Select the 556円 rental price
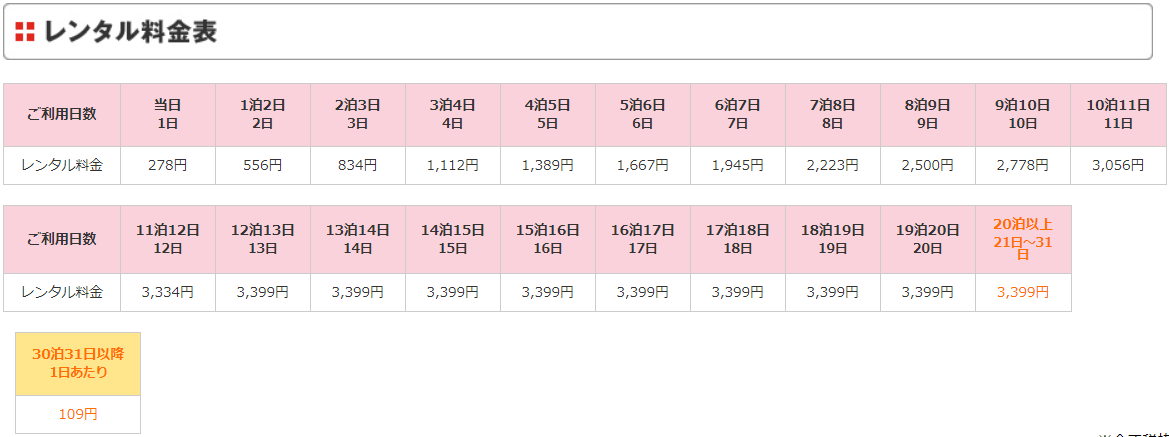This screenshot has height=437, width=1169. [x=262, y=166]
